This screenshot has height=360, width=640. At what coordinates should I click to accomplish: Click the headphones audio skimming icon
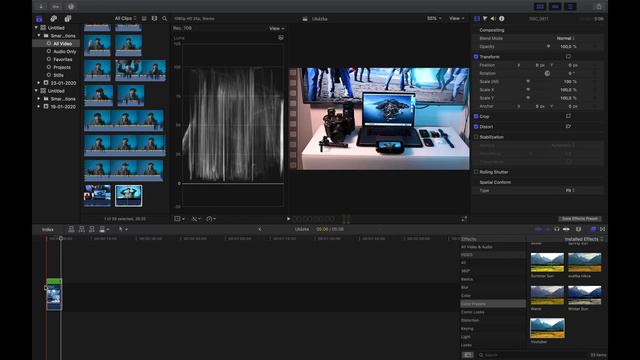pyautogui.click(x=557, y=229)
